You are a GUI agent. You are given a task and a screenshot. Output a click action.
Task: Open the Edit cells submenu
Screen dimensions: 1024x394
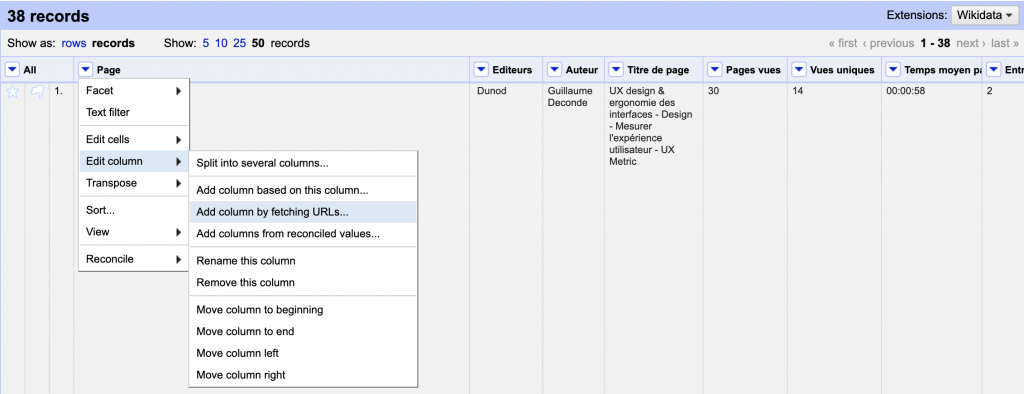(x=134, y=140)
